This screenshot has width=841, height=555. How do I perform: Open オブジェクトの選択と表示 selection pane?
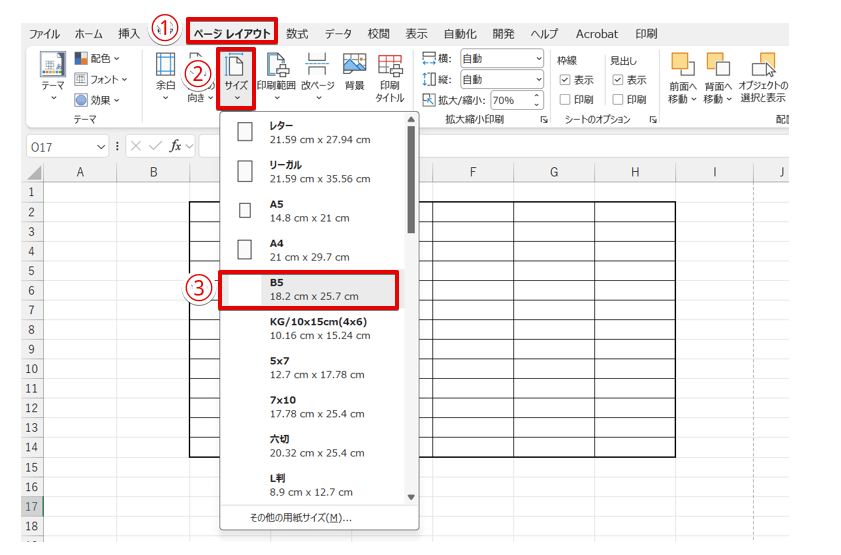click(x=763, y=78)
